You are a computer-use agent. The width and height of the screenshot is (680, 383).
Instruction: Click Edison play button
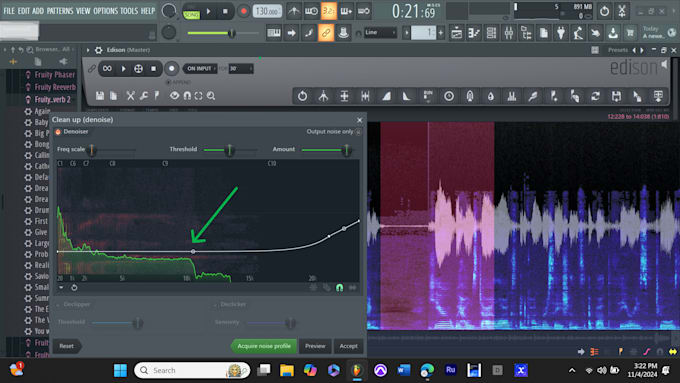coord(123,69)
